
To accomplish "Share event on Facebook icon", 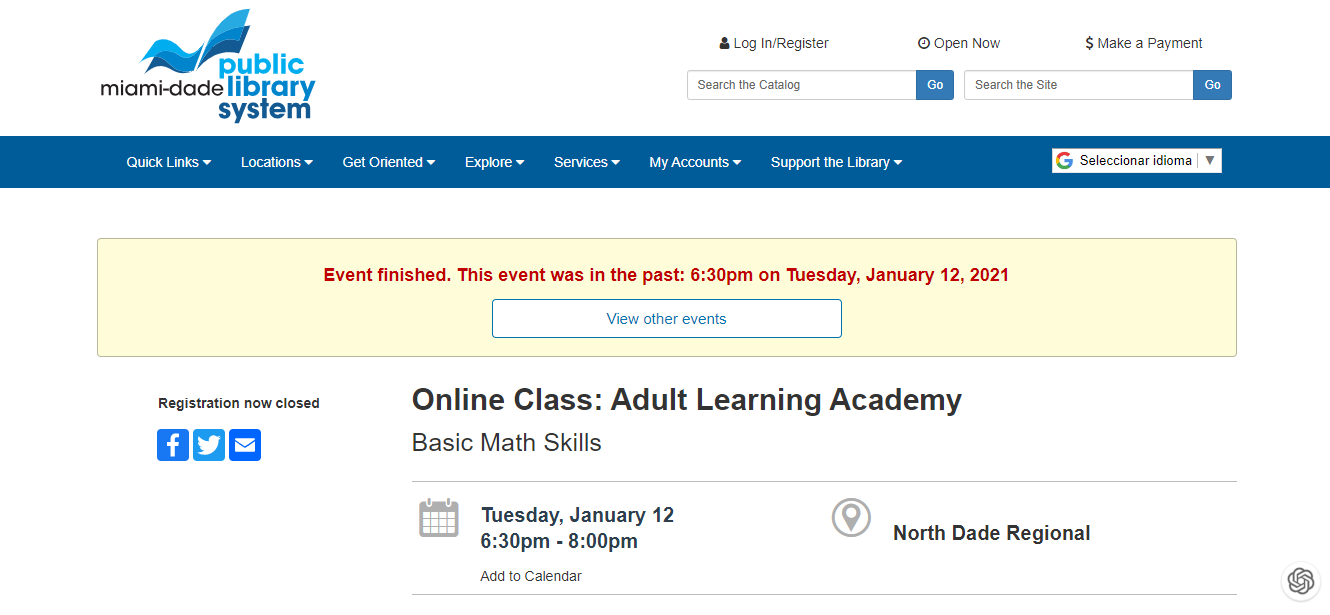I will 173,445.
